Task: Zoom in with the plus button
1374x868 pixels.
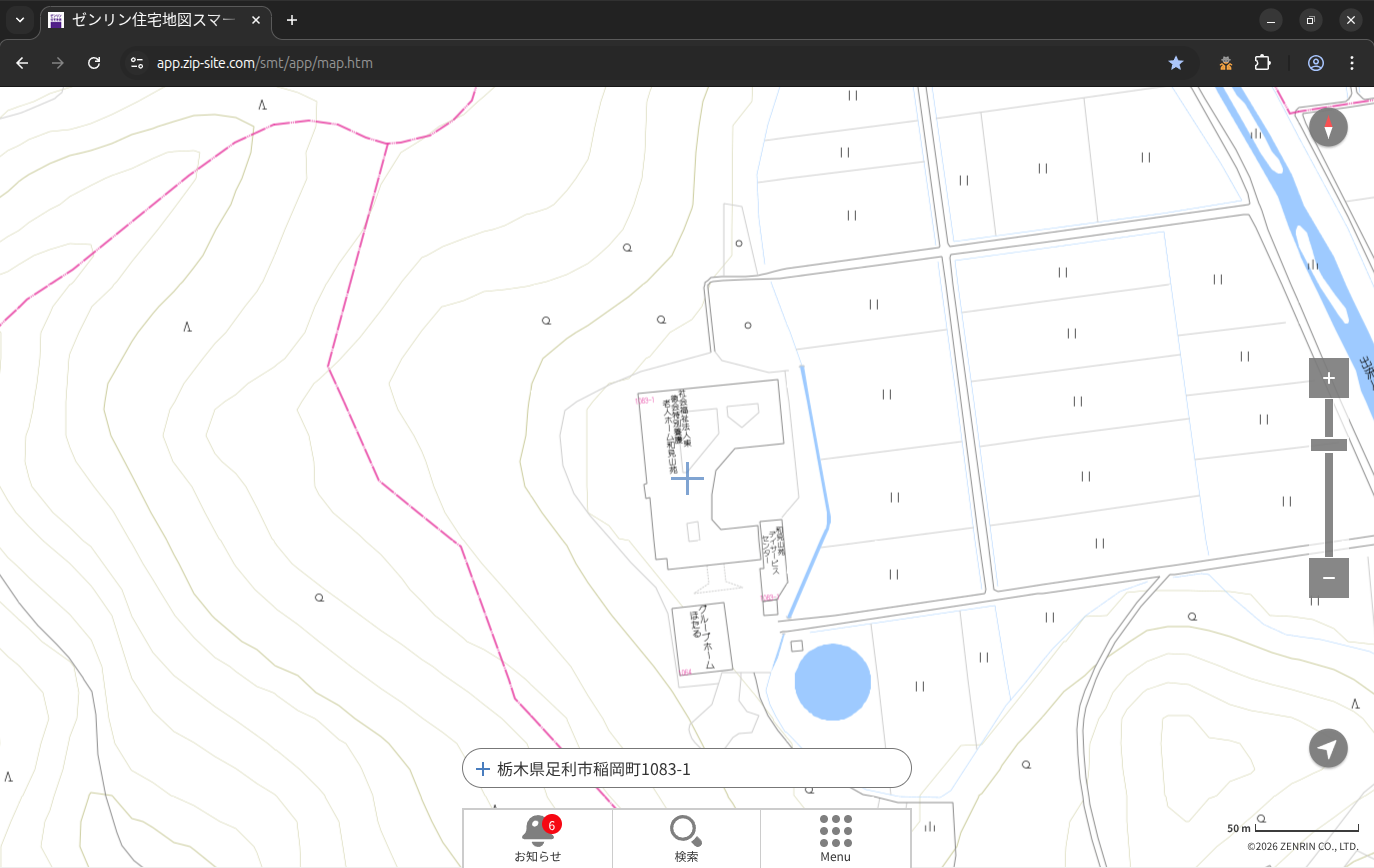Action: point(1328,378)
